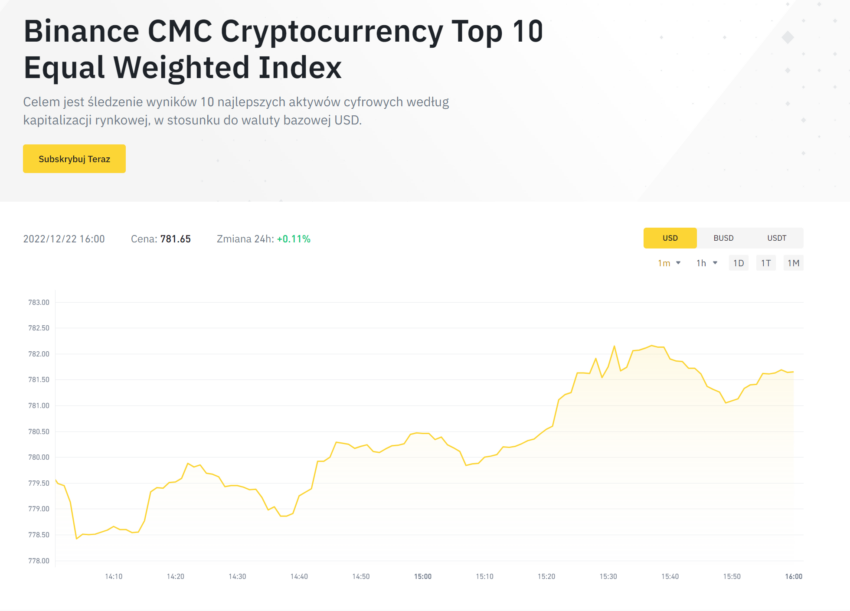Click the index title heading text
850x611 pixels.
[x=283, y=49]
